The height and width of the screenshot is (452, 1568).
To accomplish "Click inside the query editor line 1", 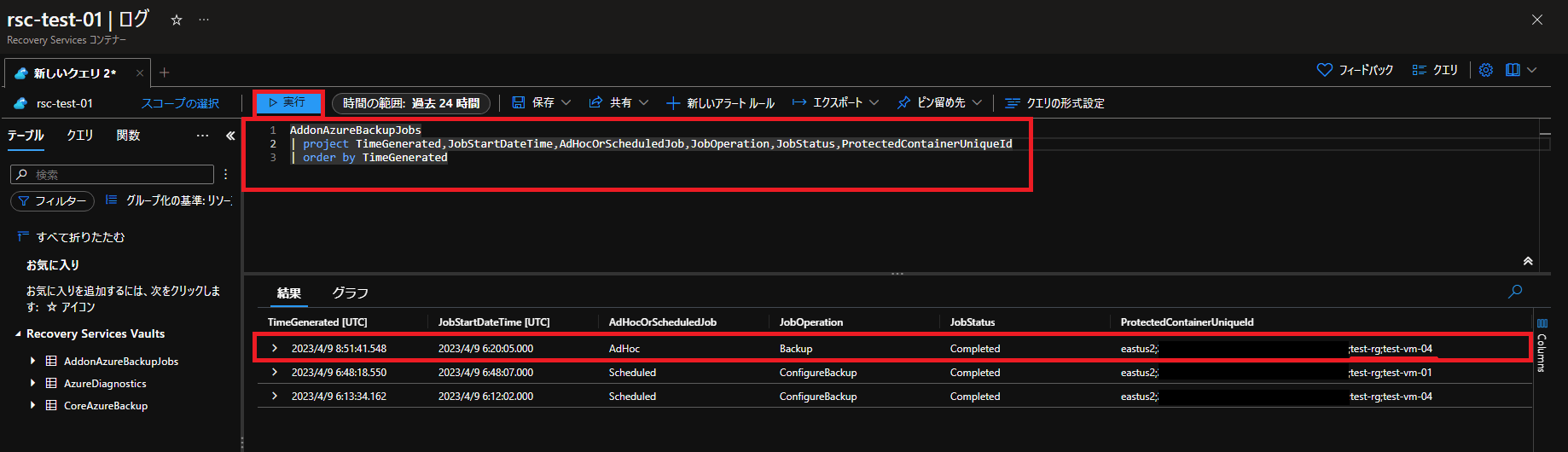I will pyautogui.click(x=356, y=130).
